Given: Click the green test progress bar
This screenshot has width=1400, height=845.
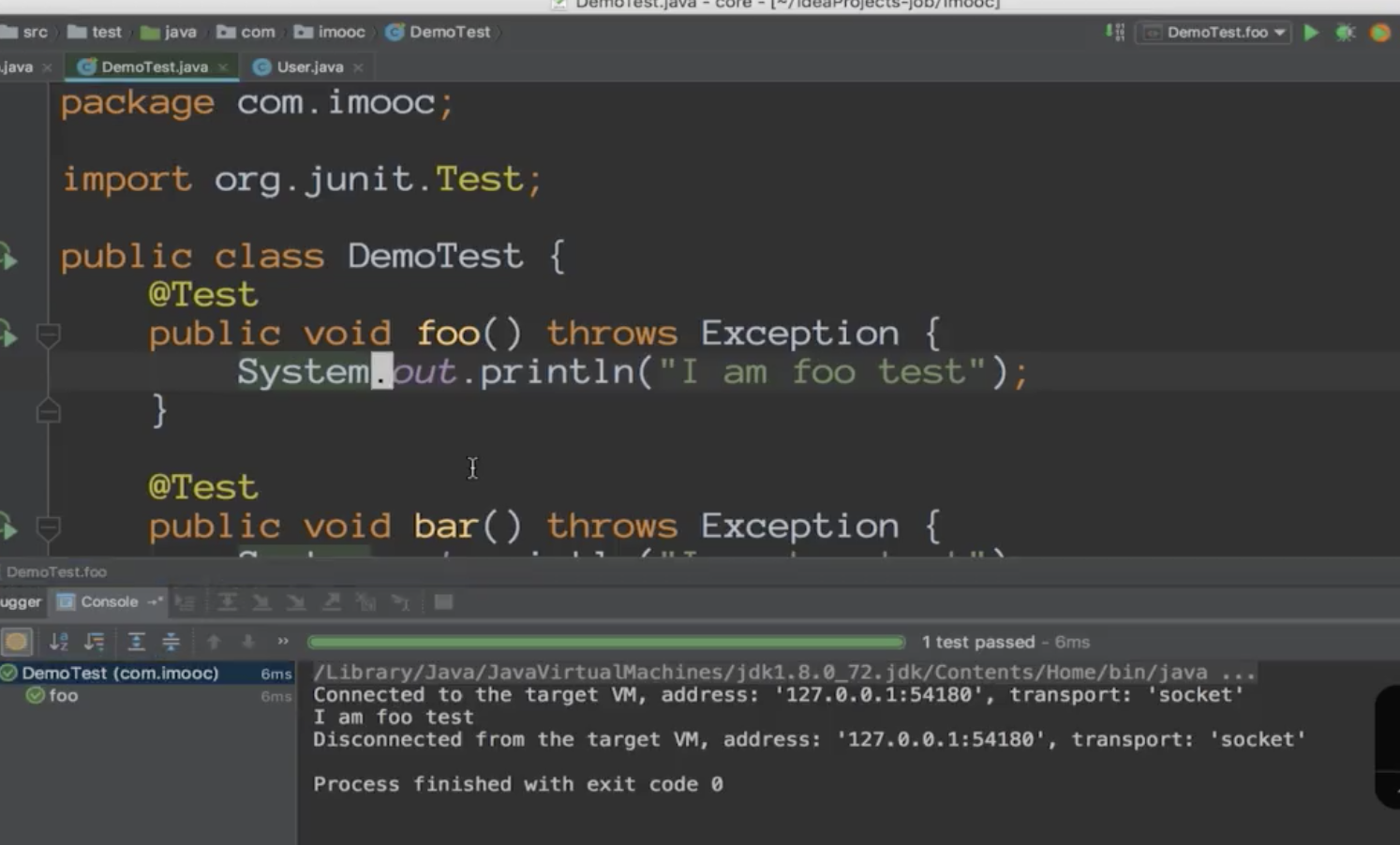Looking at the screenshot, I should pyautogui.click(x=606, y=643).
